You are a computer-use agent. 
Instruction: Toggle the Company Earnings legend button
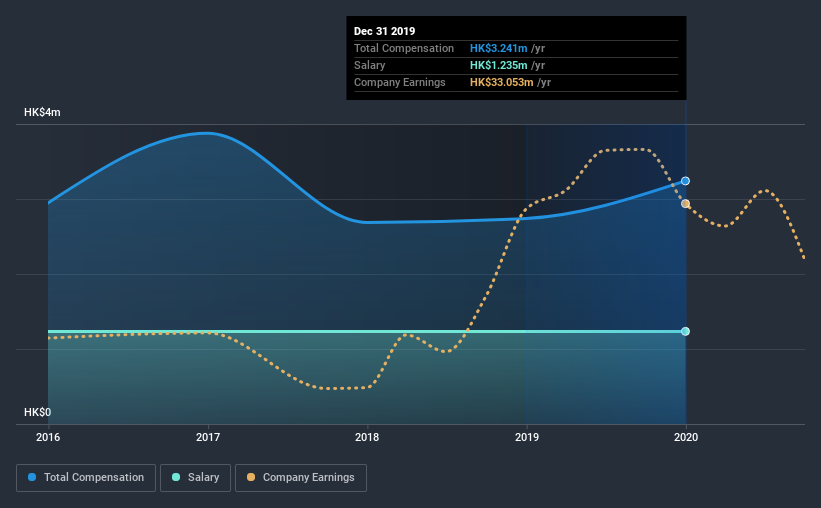(301, 478)
